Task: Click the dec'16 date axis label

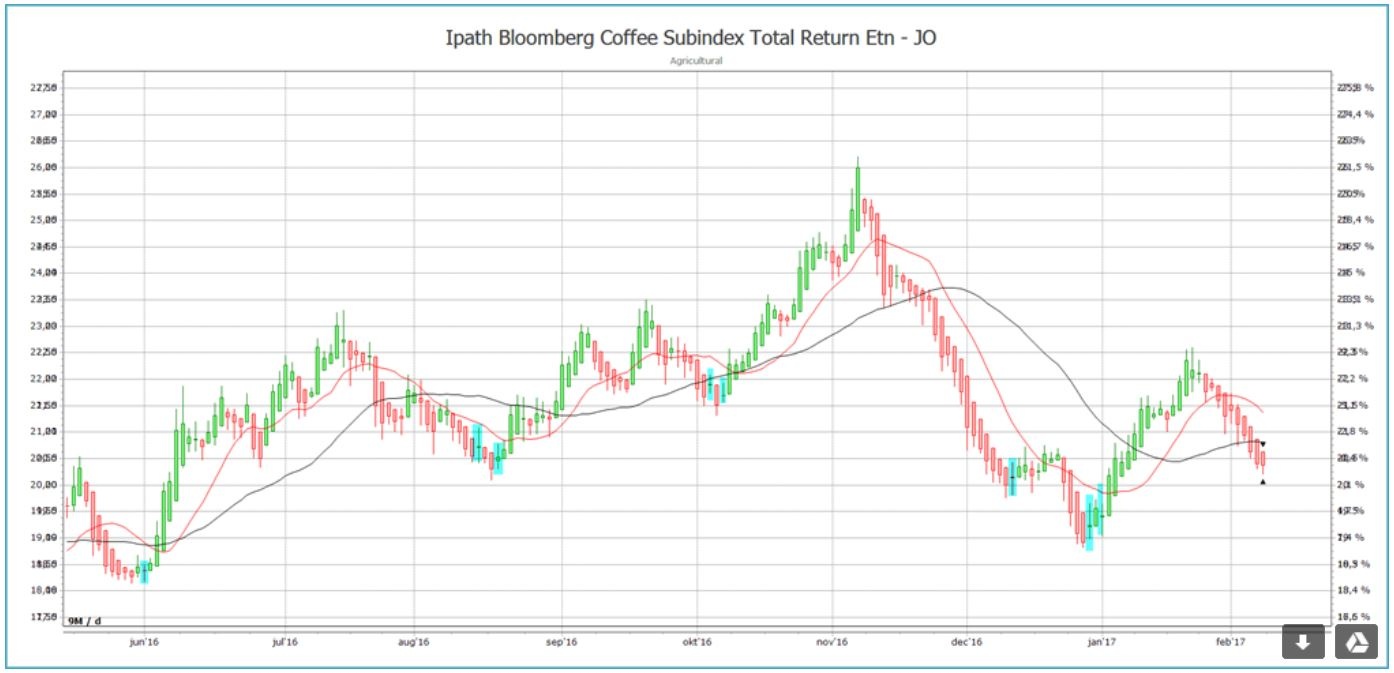Action: pos(968,642)
